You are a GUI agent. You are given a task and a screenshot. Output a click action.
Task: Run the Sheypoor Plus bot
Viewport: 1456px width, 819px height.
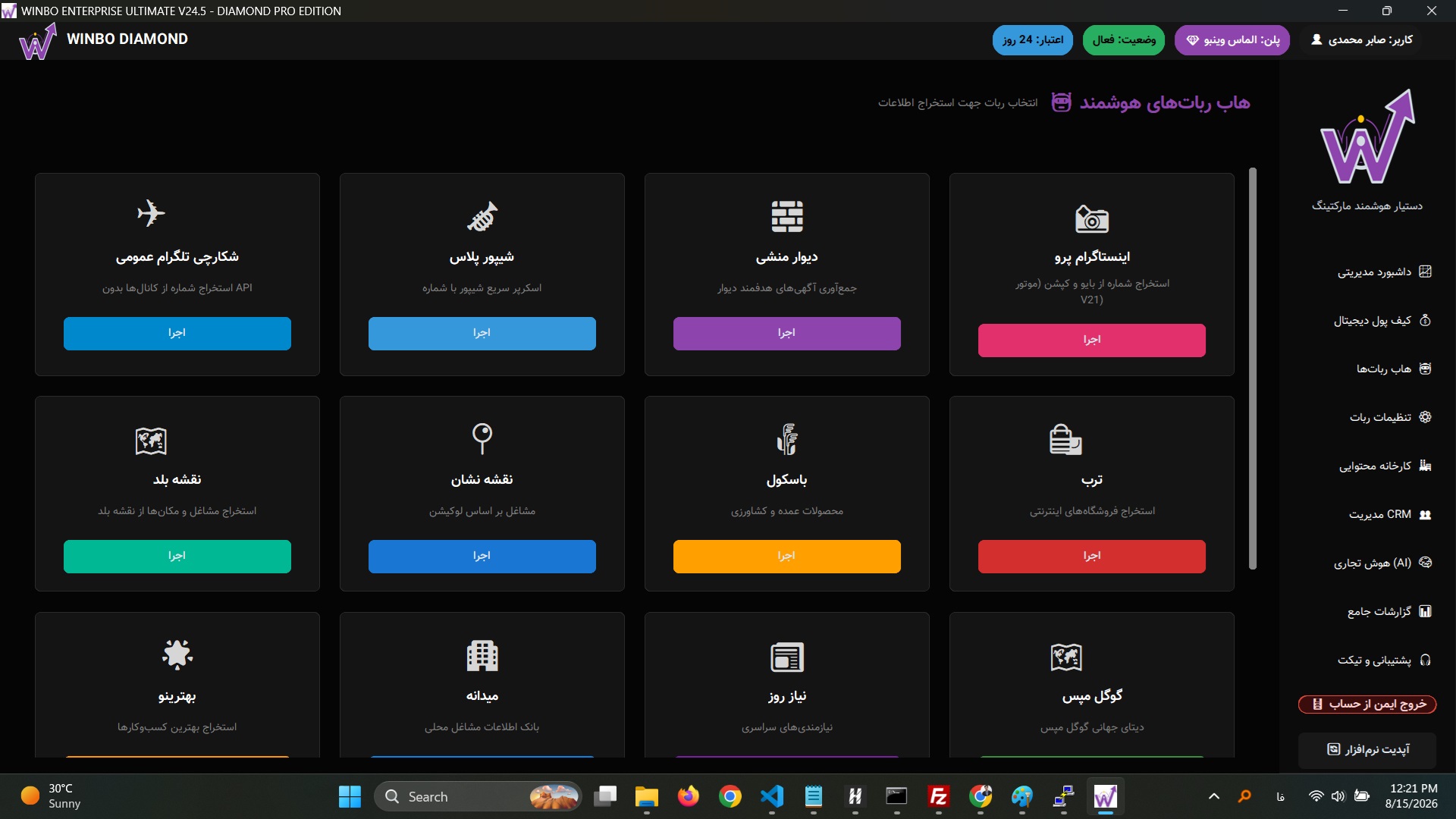(482, 334)
